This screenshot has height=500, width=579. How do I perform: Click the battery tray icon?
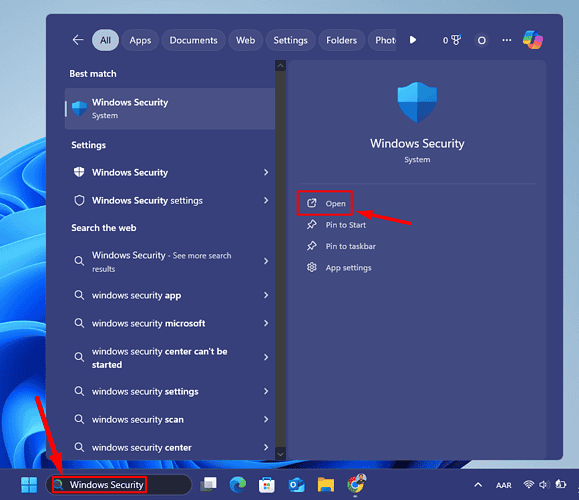(x=561, y=484)
